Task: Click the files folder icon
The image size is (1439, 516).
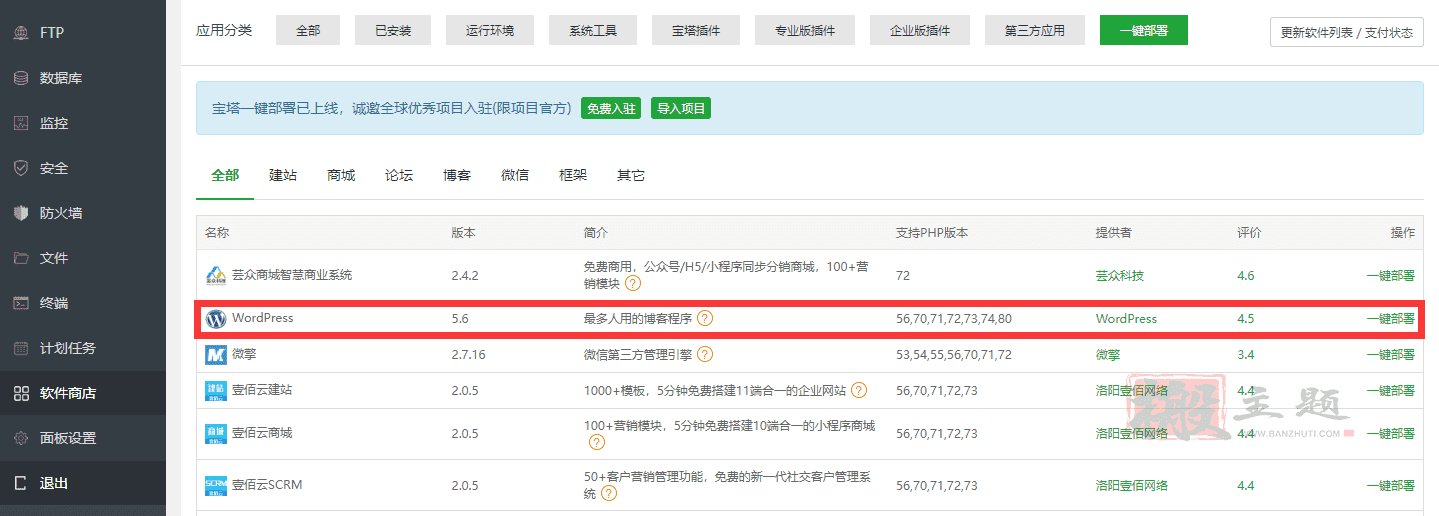Action: tap(21, 258)
